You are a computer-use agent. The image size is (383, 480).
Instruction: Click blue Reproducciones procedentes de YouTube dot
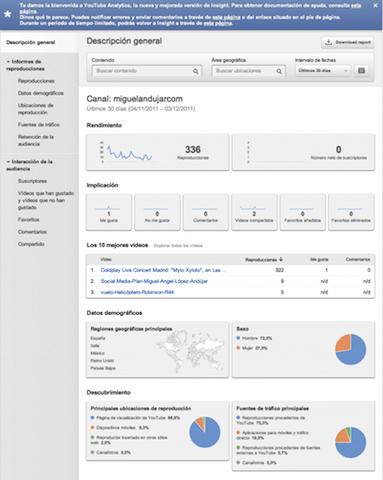[x=238, y=418]
